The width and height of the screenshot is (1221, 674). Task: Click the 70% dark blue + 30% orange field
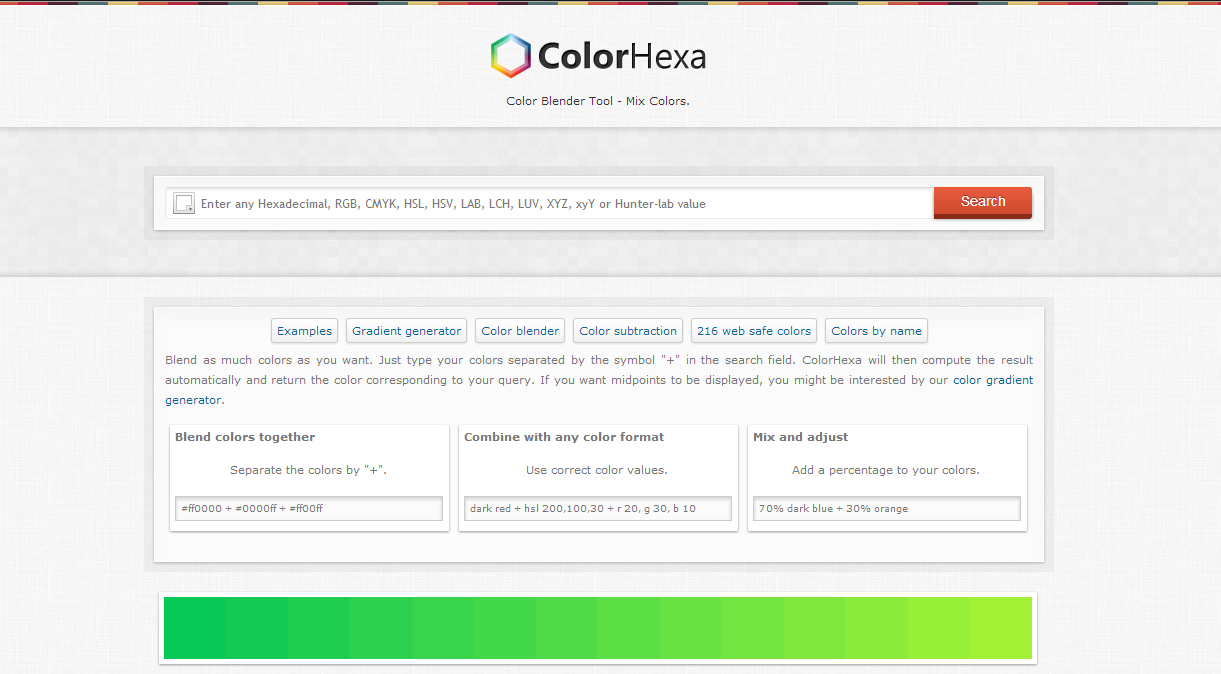pyautogui.click(x=887, y=508)
